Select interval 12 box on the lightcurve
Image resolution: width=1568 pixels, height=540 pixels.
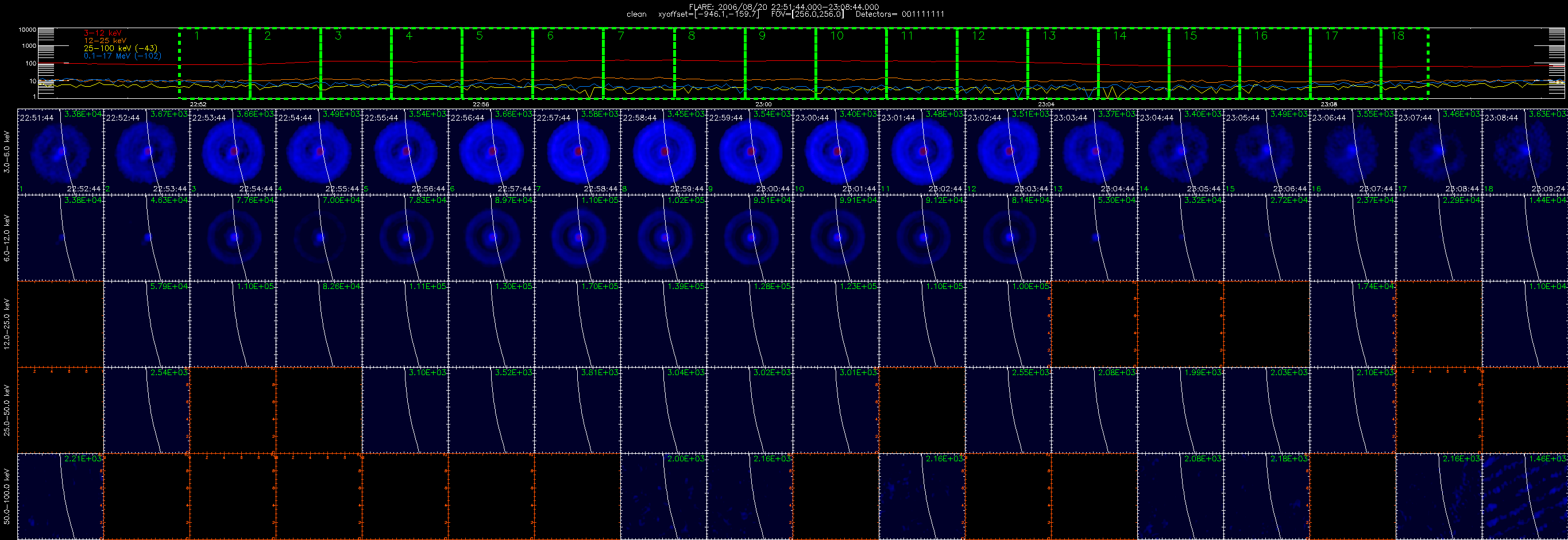point(992,63)
